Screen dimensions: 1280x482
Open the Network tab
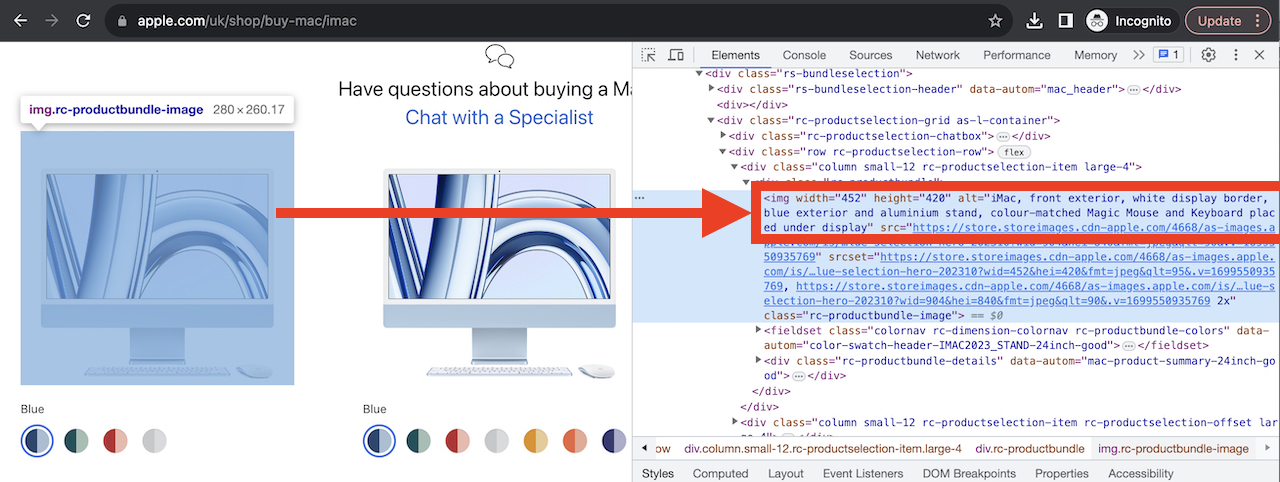click(937, 55)
